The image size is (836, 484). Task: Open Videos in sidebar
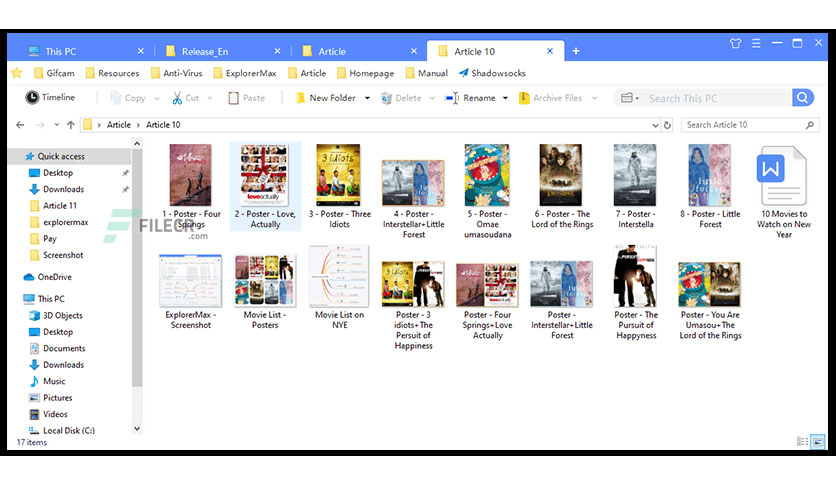pos(55,414)
